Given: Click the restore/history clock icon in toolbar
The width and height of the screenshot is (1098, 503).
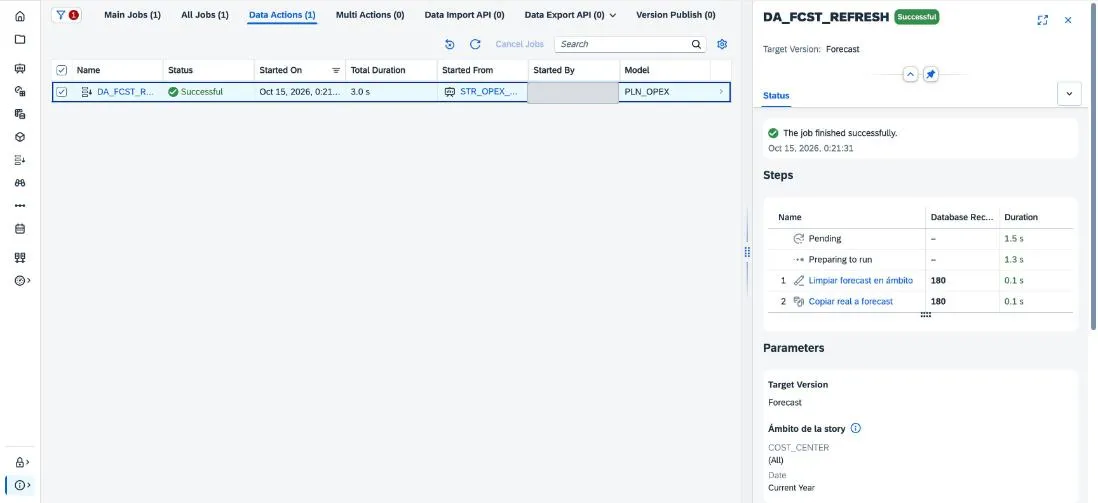Looking at the screenshot, I should point(450,44).
